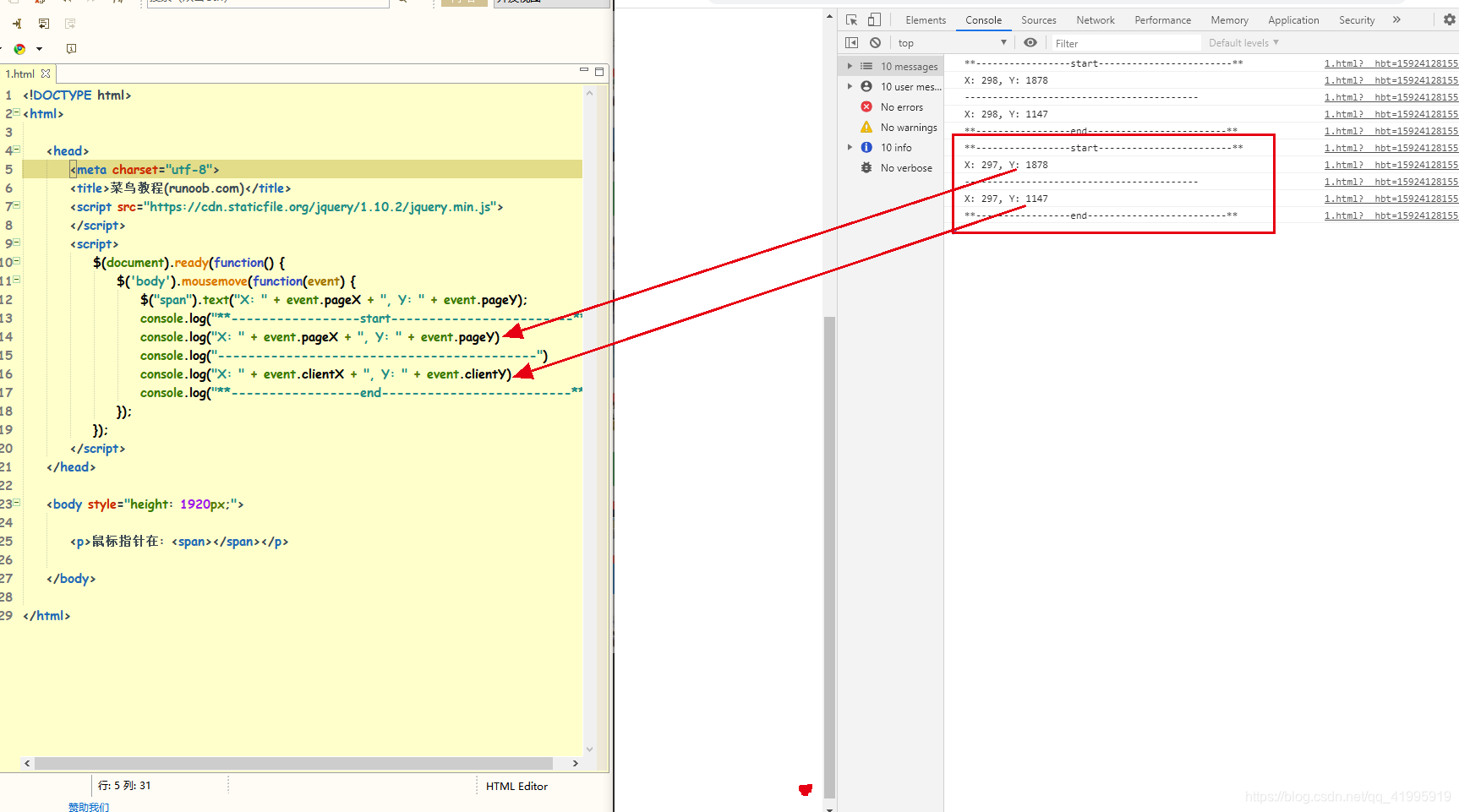The width and height of the screenshot is (1459, 812).
Task: Click the console Filter field
Action: tap(1125, 43)
